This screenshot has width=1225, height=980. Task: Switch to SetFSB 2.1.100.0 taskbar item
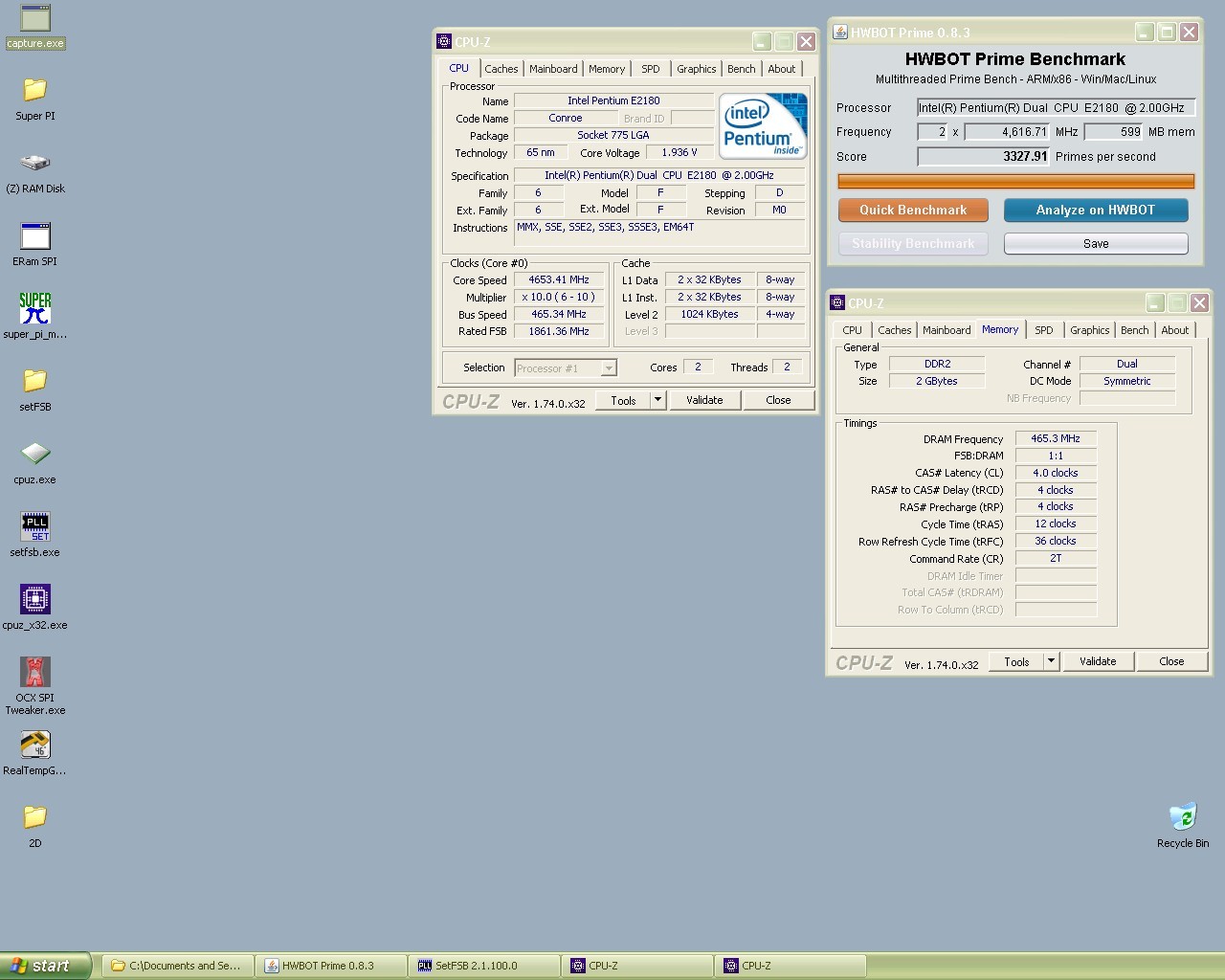click(484, 966)
